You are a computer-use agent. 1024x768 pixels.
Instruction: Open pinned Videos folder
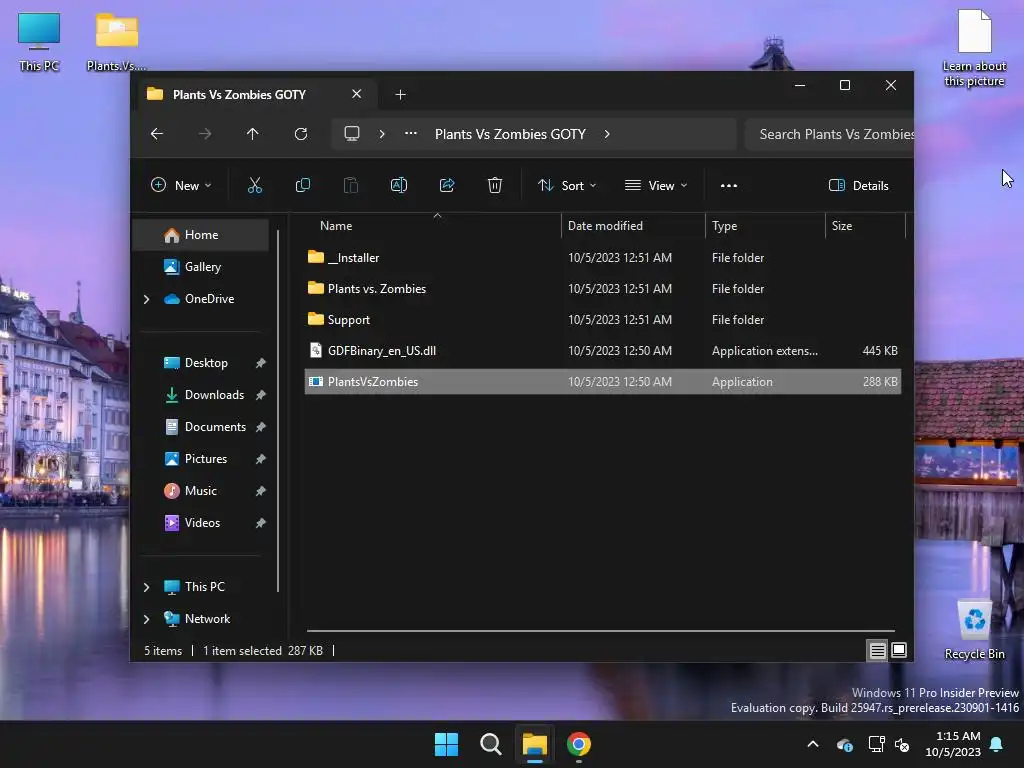point(200,523)
